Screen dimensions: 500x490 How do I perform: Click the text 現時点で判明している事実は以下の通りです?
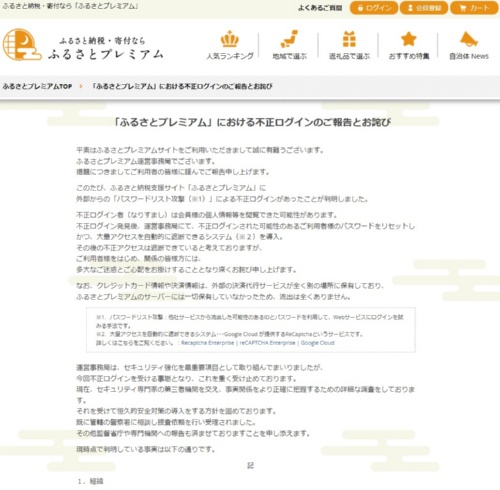(x=146, y=449)
